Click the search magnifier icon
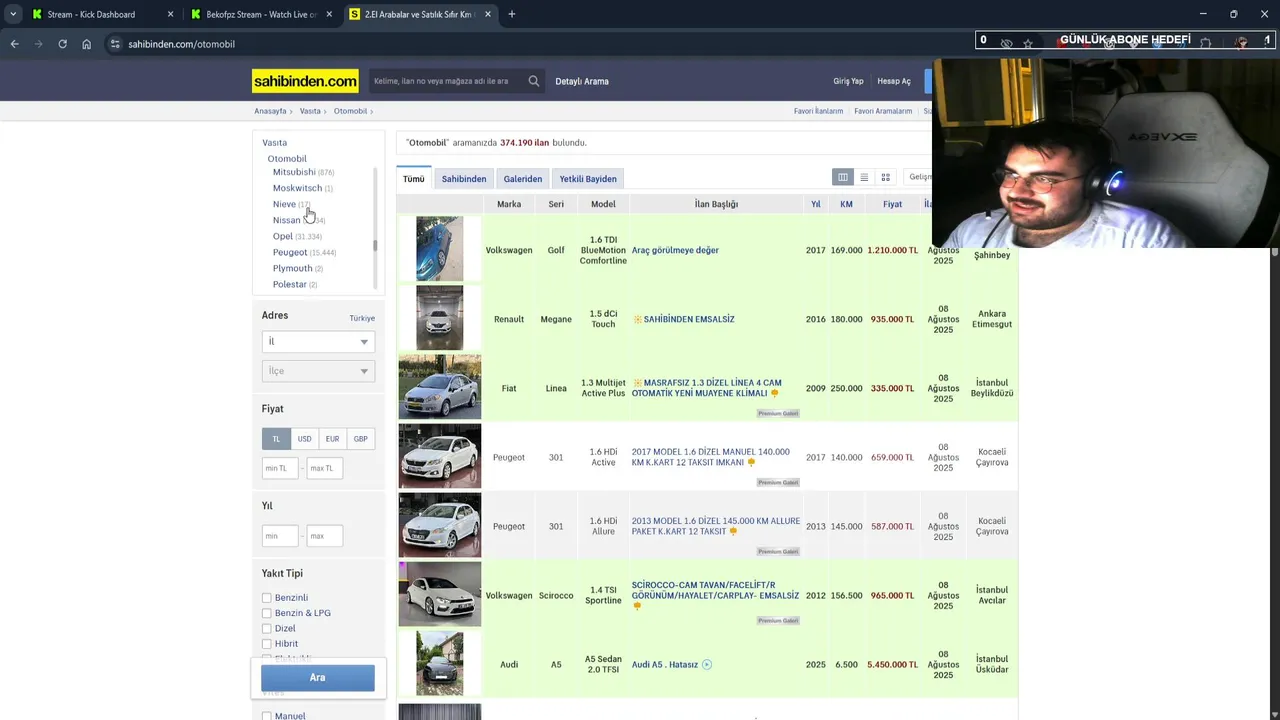The width and height of the screenshot is (1280, 720). coord(534,81)
